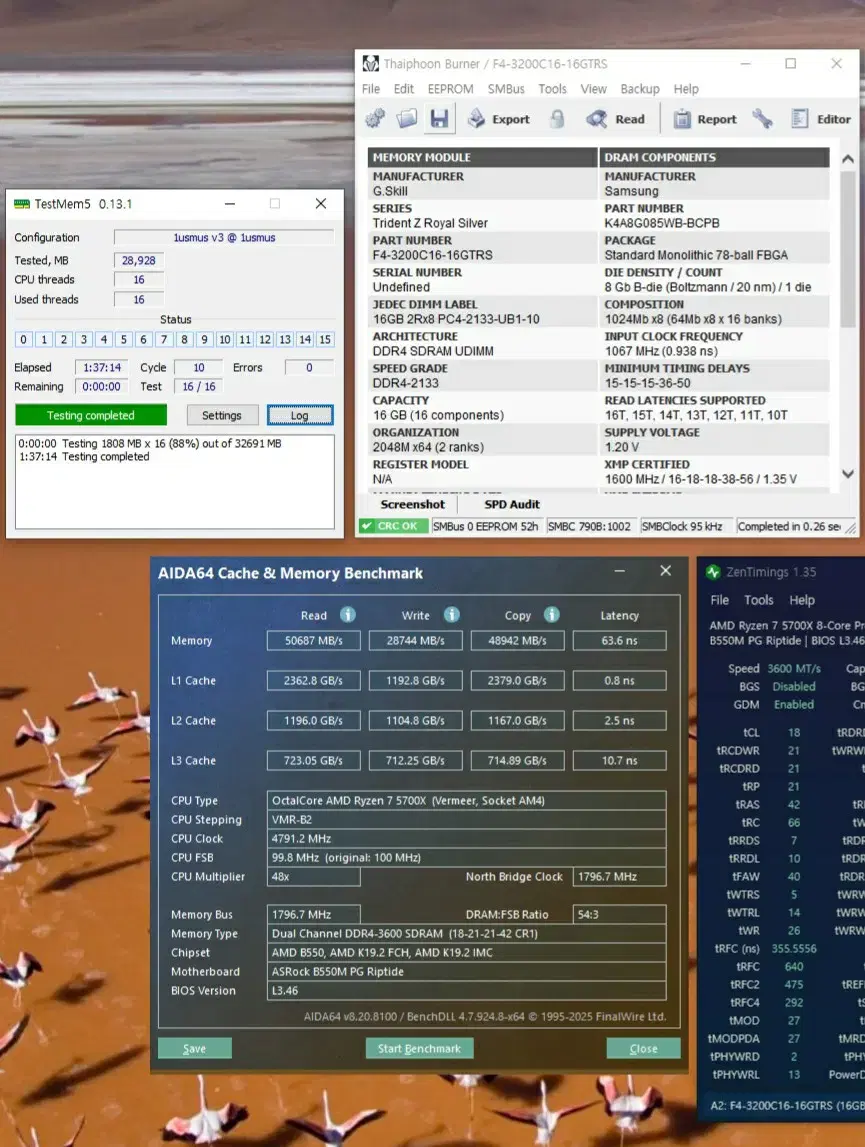
Task: Open the EEPROM menu
Action: click(450, 89)
